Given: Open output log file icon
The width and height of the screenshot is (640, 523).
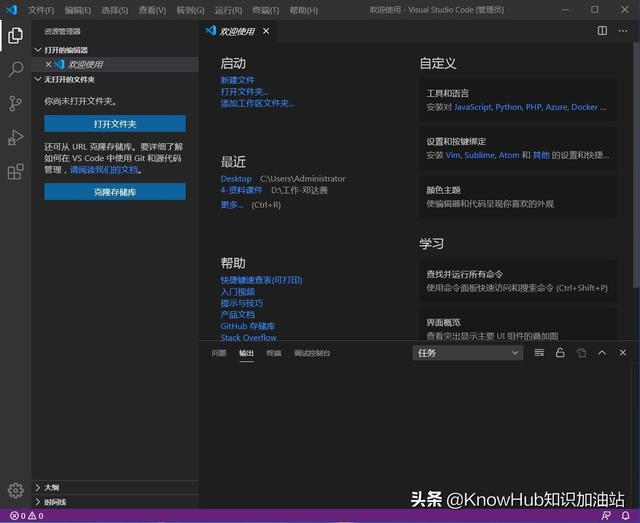Looking at the screenshot, I should click(581, 353).
